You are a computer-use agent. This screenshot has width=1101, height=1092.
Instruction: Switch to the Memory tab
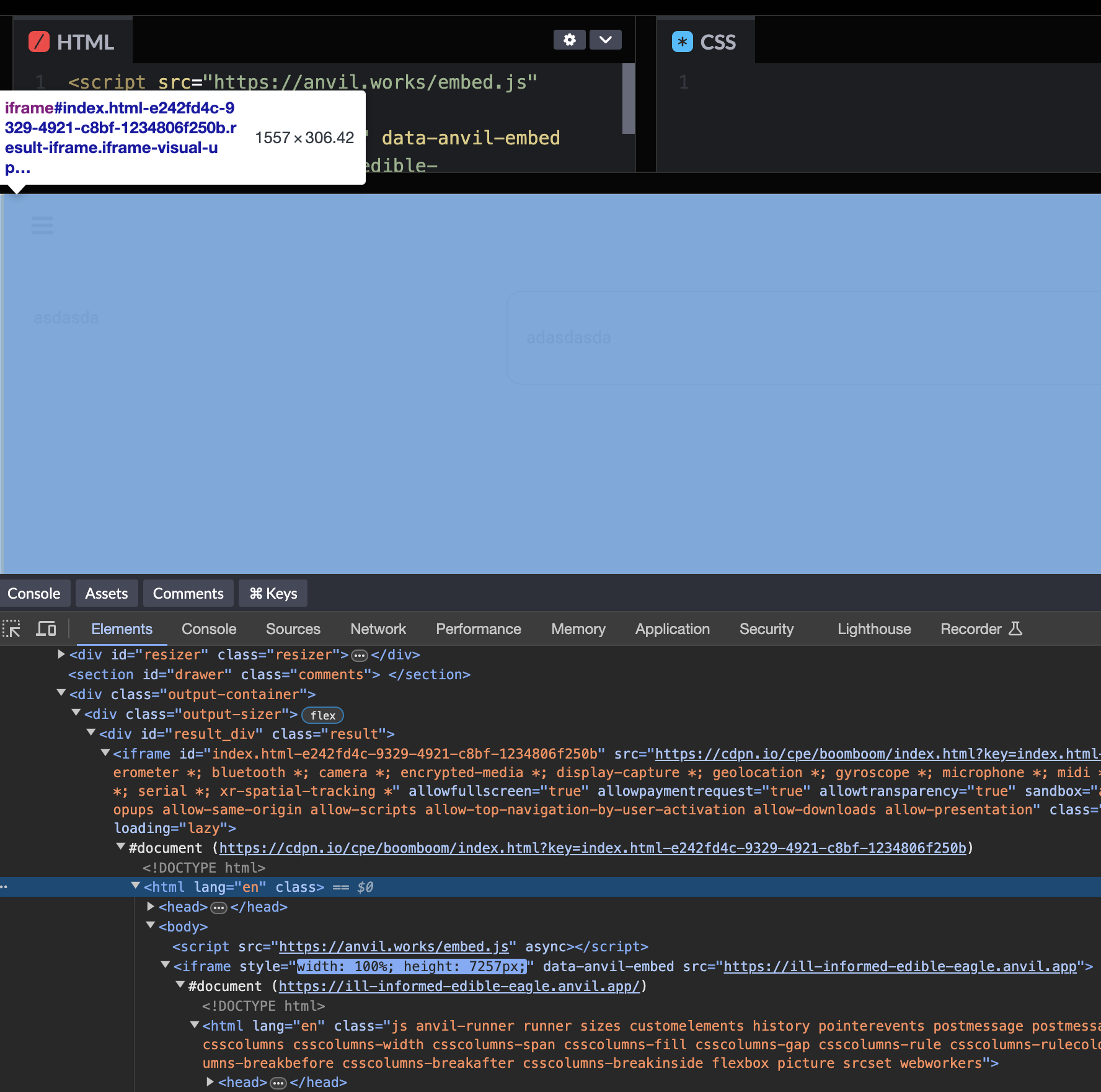[578, 629]
